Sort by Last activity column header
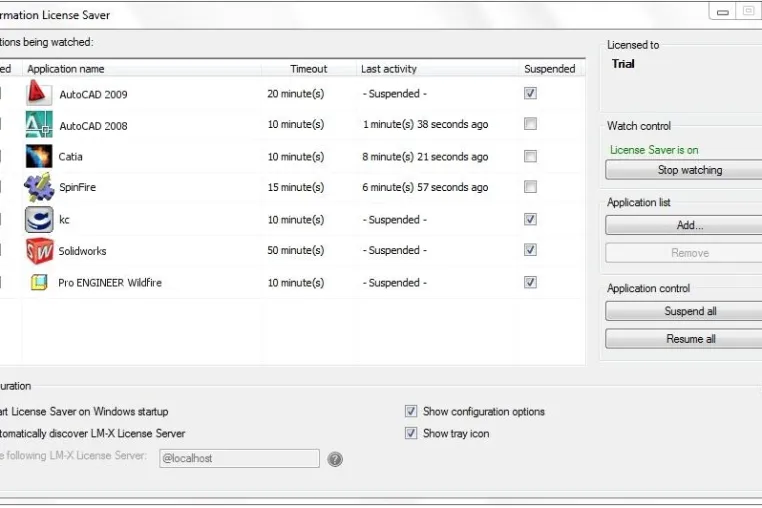 (437, 69)
